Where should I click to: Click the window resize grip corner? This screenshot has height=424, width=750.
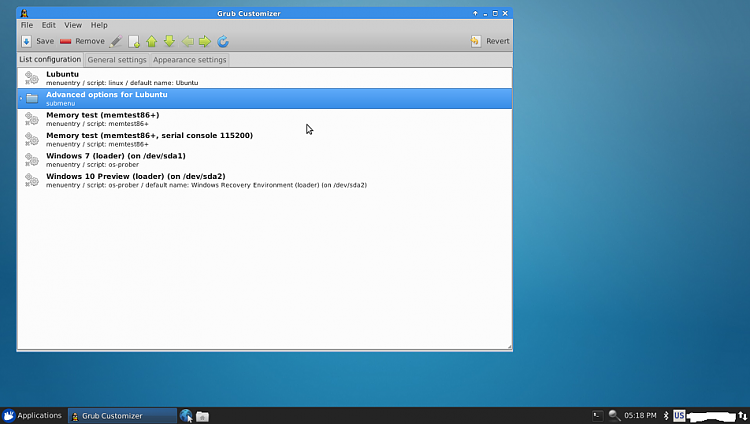click(509, 347)
